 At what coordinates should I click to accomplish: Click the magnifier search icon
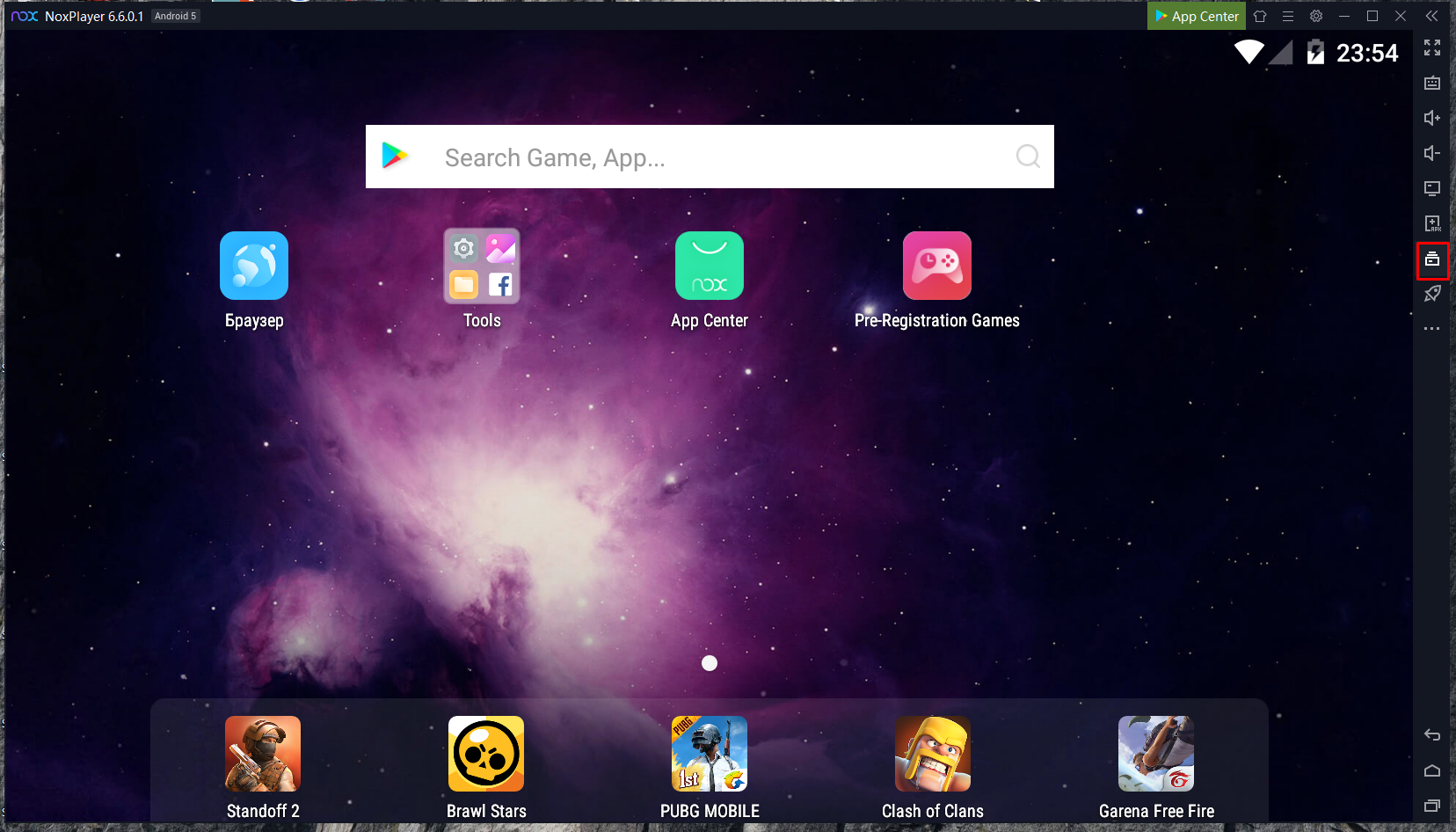coord(1028,157)
